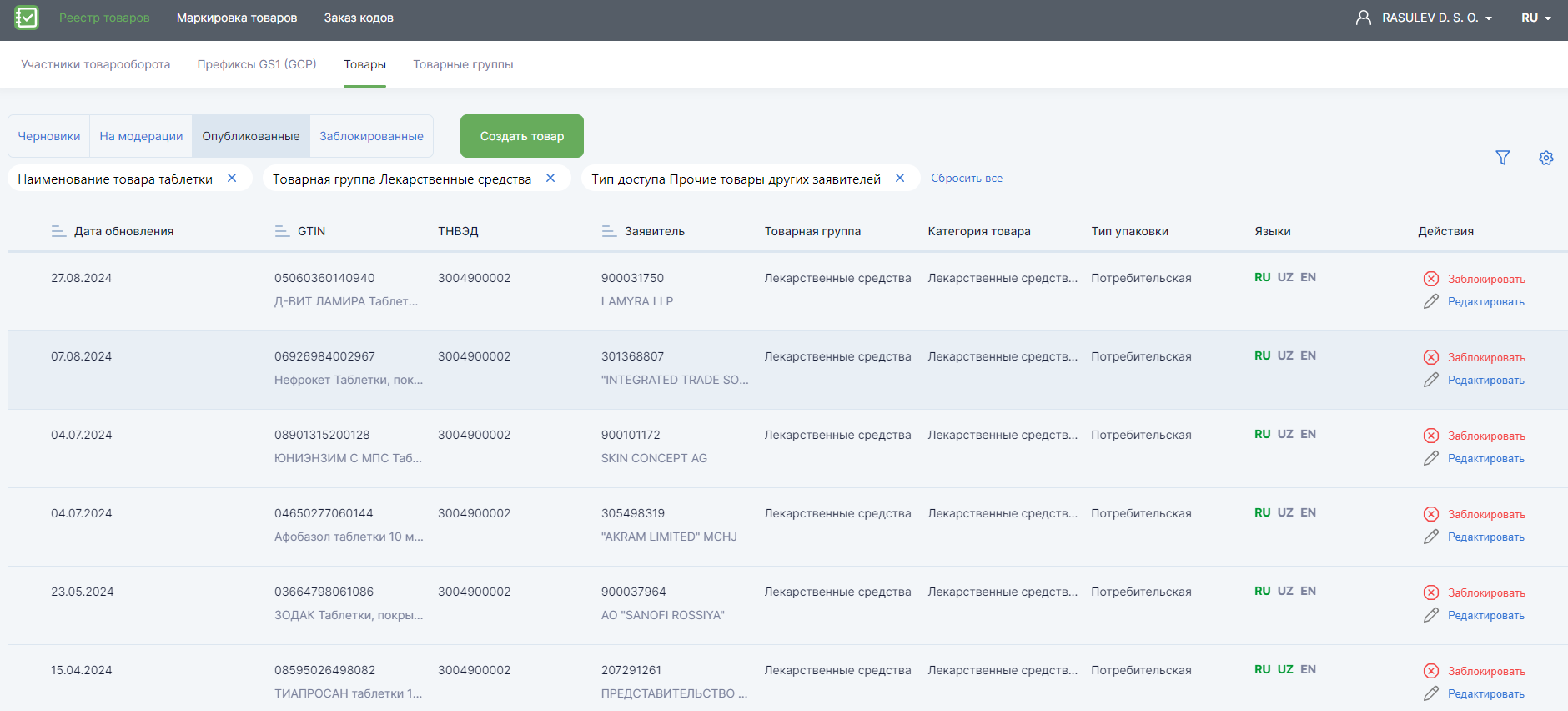This screenshot has height=711, width=1568.
Task: Click the user profile avatar icon
Action: (x=1364, y=18)
